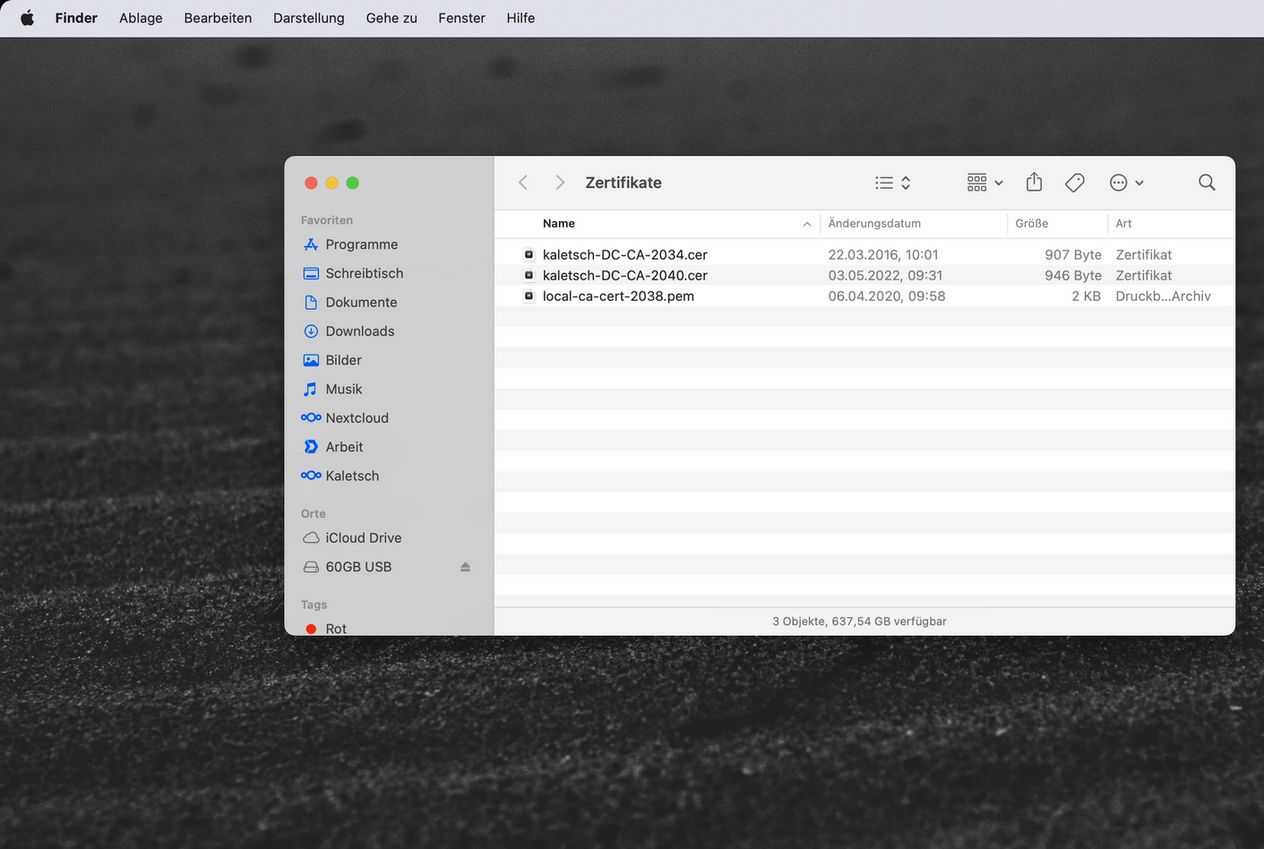The image size is (1264, 849).
Task: Eject the 60GB USB drive
Action: pyautogui.click(x=465, y=567)
